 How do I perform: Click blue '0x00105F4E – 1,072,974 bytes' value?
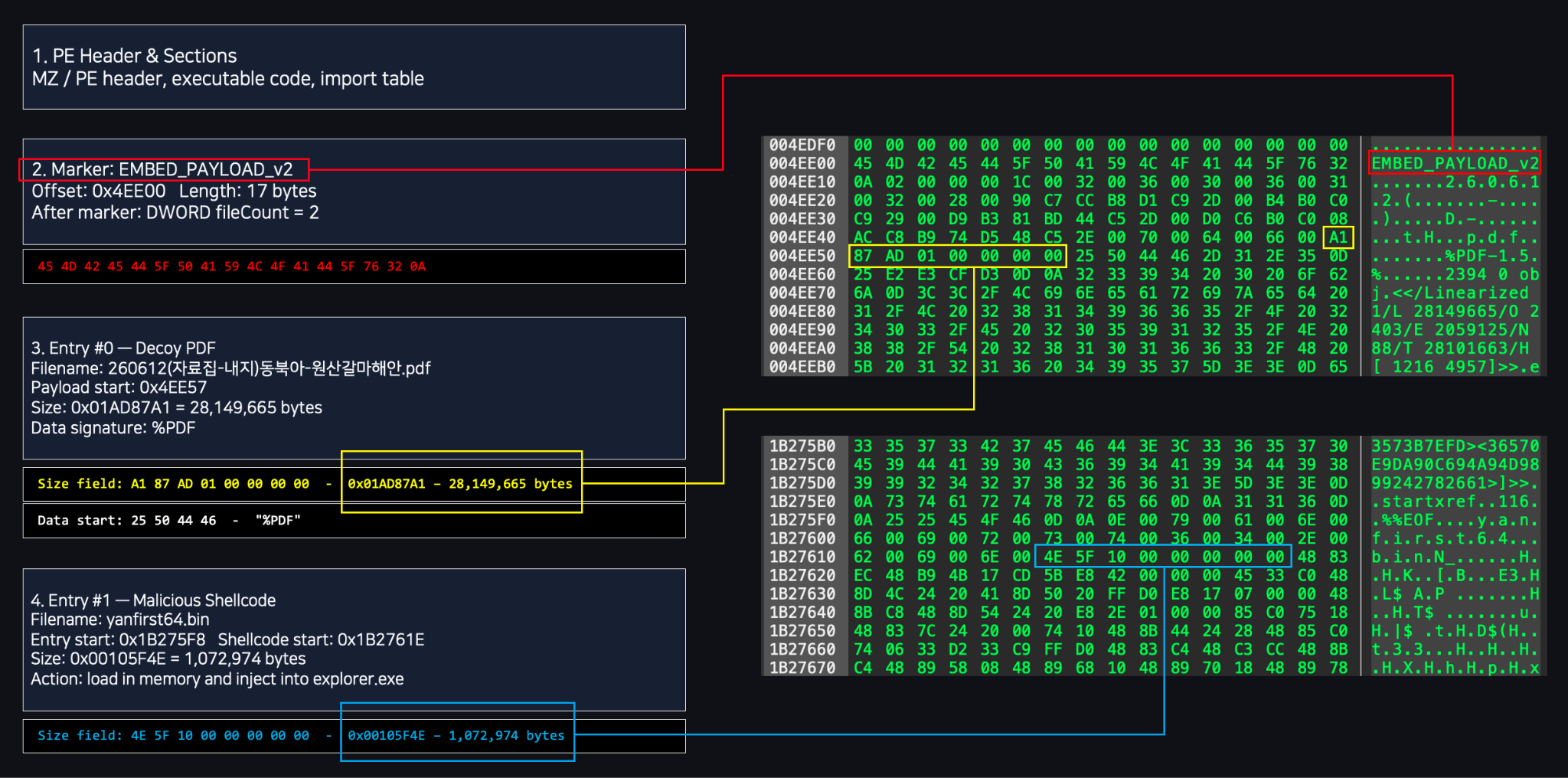click(456, 736)
